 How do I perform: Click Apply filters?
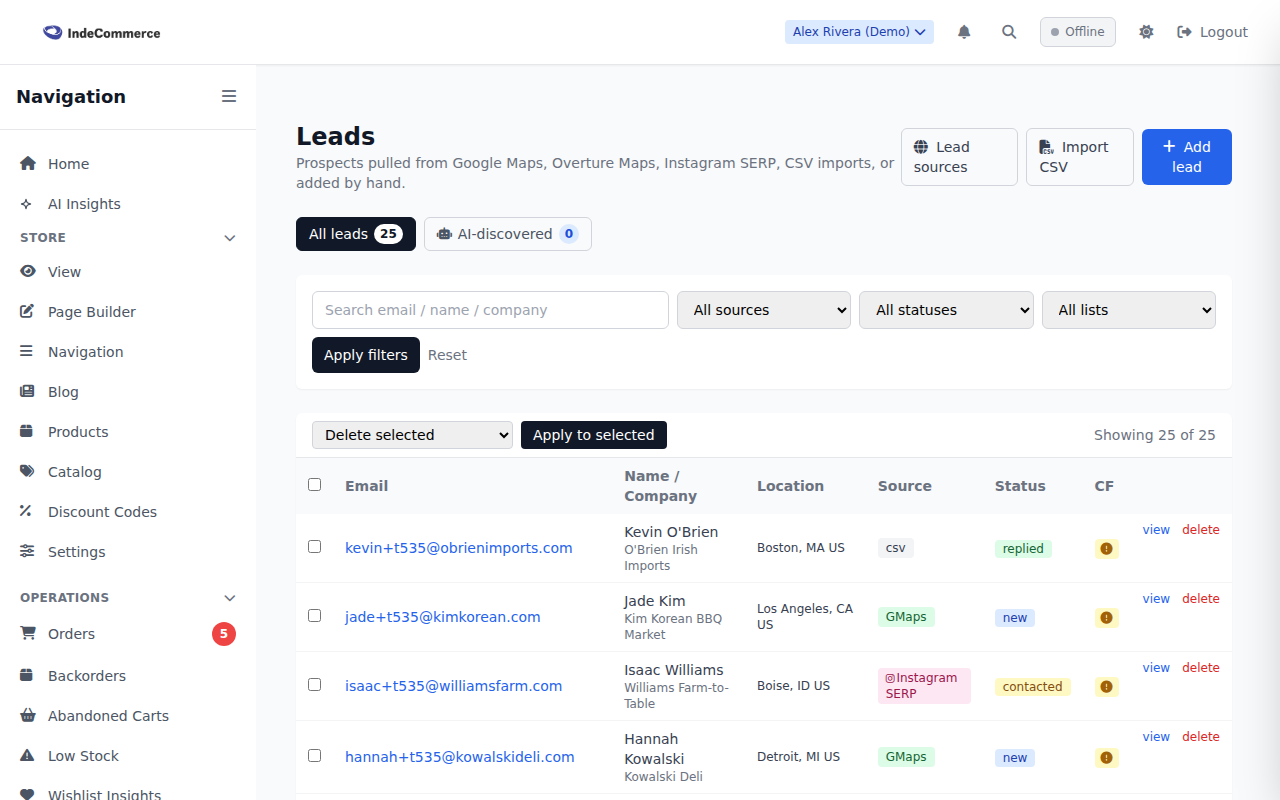366,355
